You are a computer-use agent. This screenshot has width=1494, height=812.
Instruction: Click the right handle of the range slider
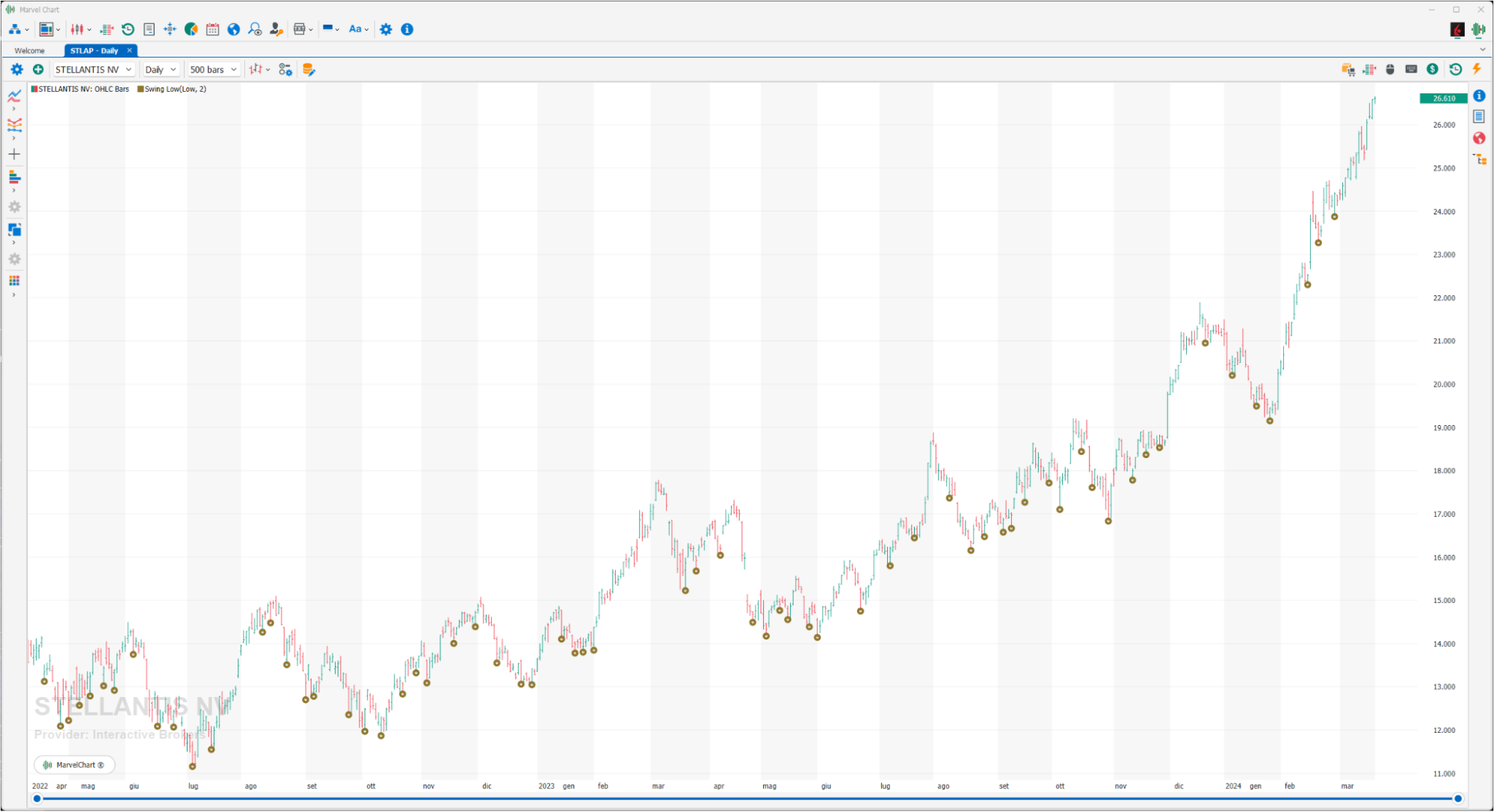(x=1457, y=799)
